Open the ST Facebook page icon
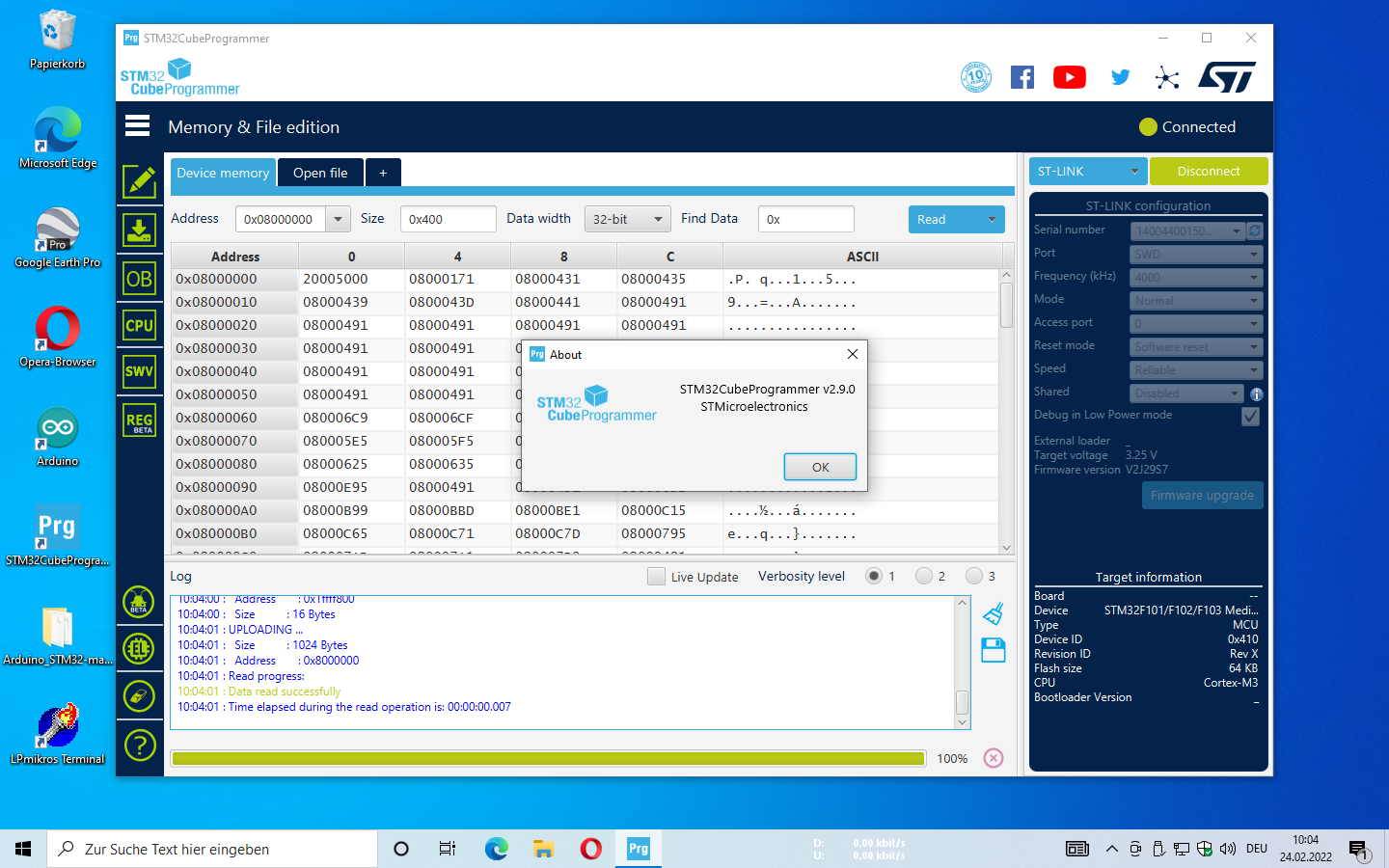Screen dimensions: 1389x868 point(1022,77)
